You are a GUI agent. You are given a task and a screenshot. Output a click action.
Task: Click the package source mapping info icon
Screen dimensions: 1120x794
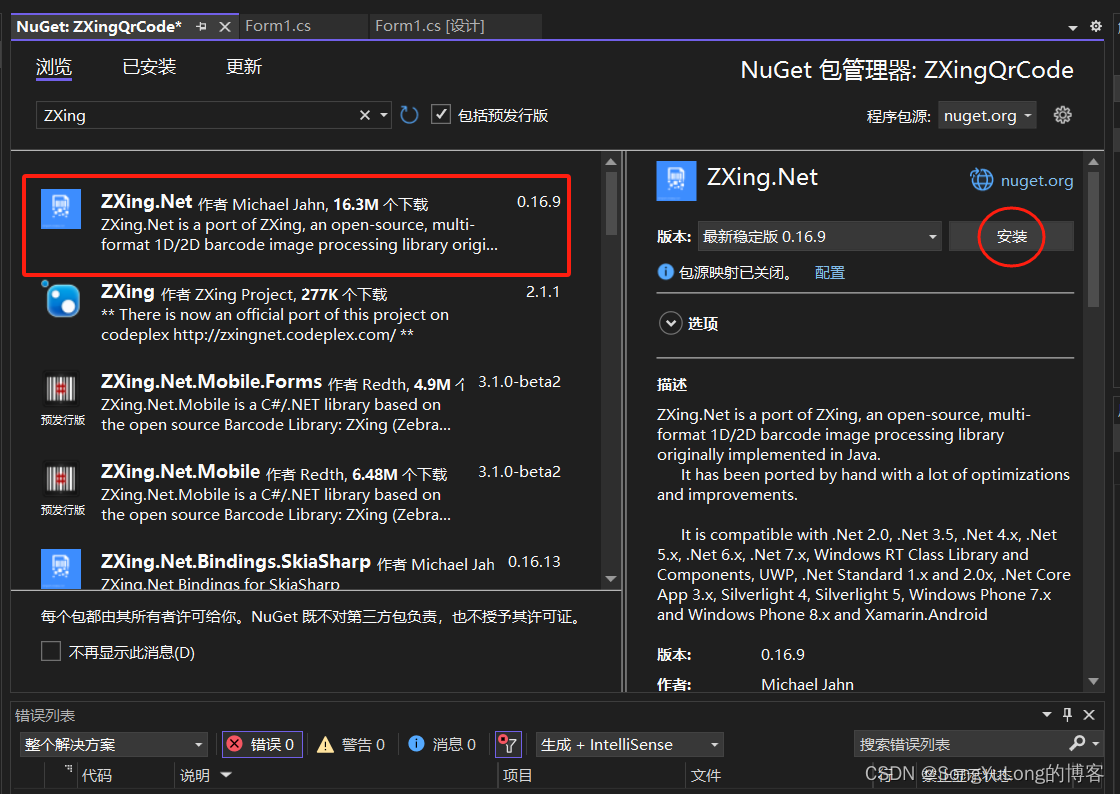tap(665, 272)
